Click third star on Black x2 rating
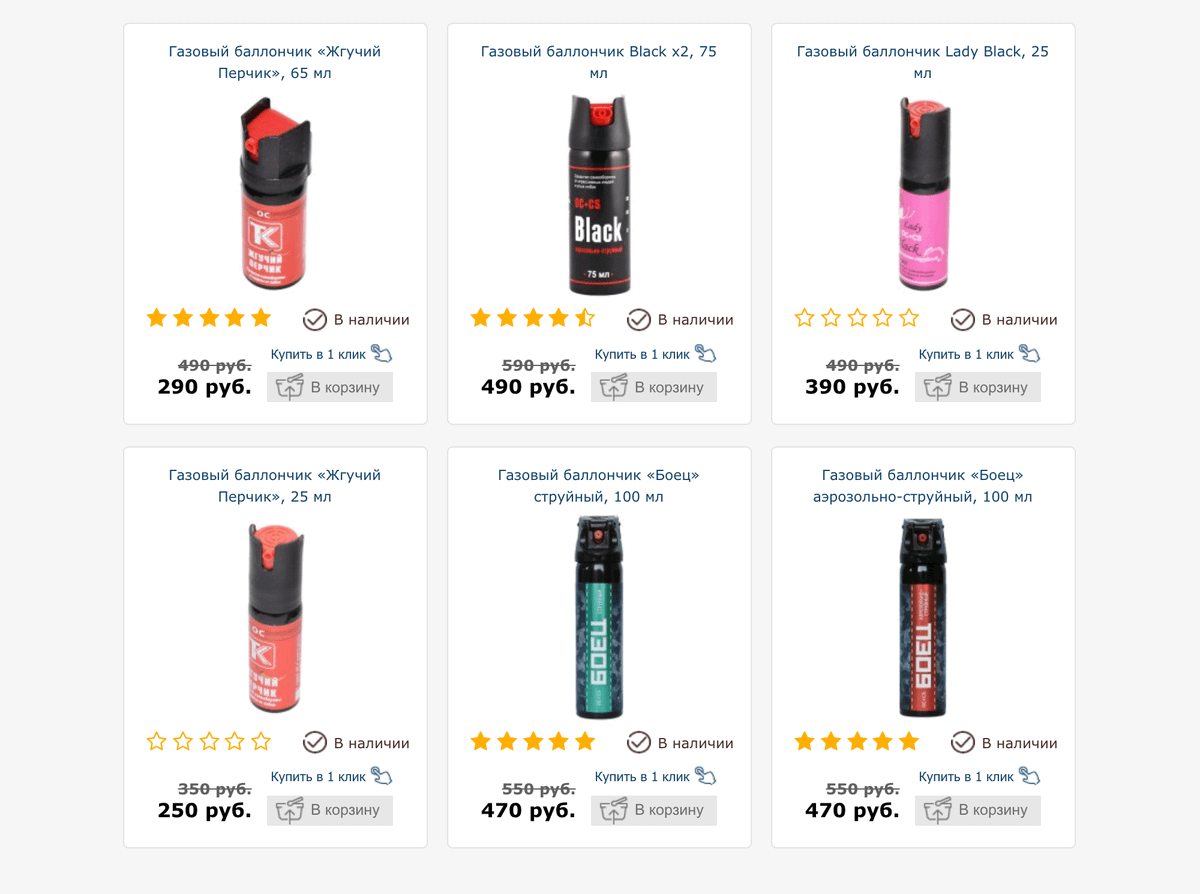Image resolution: width=1200 pixels, height=894 pixels. tap(533, 318)
